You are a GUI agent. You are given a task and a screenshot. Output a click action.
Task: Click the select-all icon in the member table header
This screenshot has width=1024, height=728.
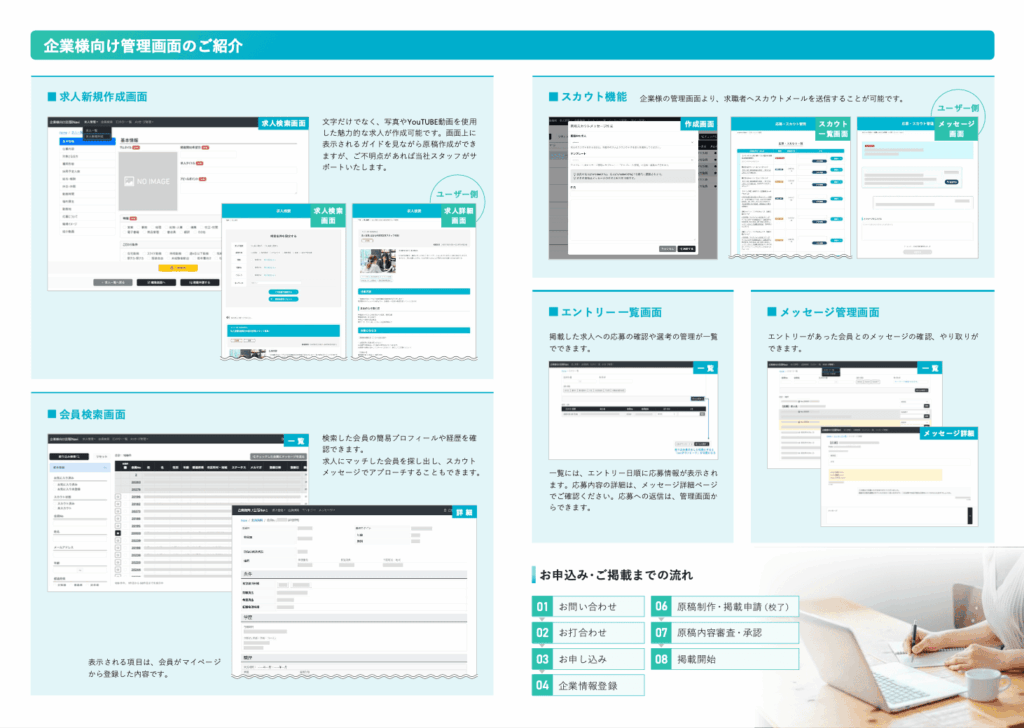coord(125,466)
